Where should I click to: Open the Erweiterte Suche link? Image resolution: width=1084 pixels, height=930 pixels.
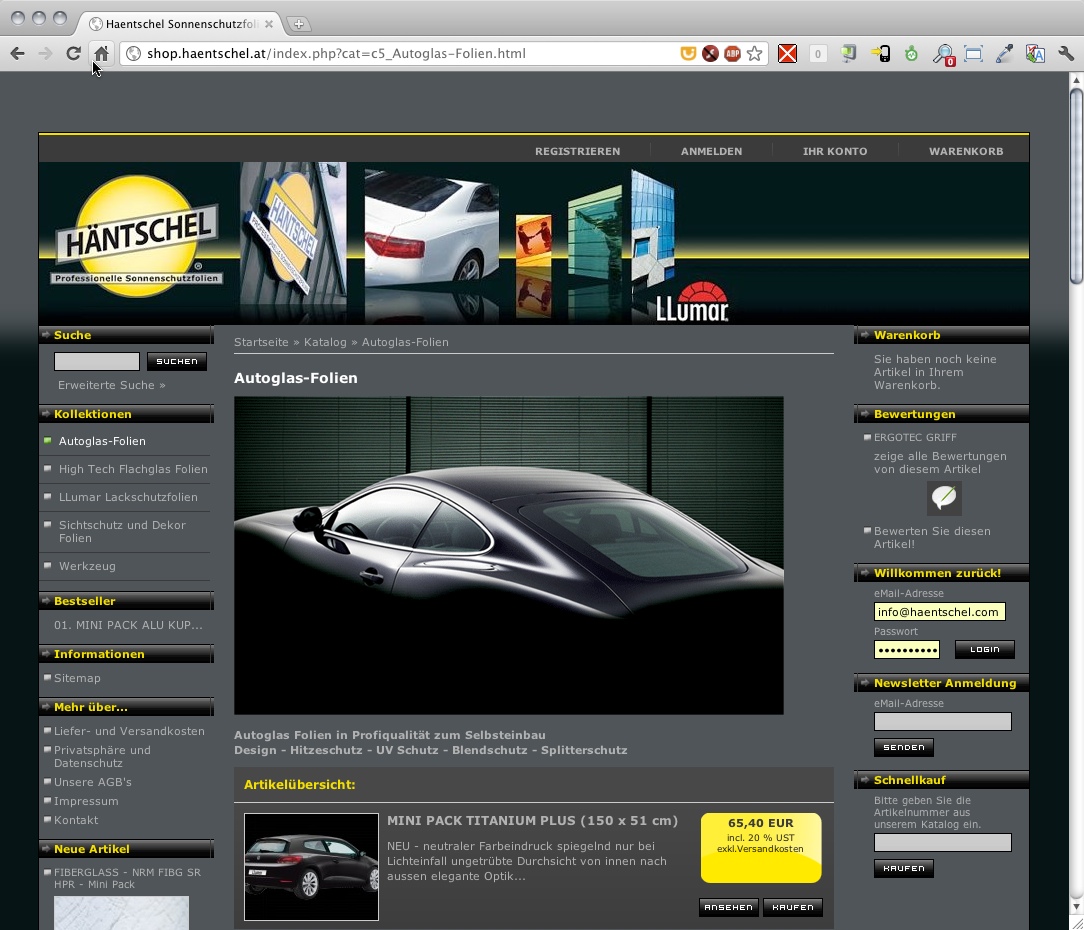pyautogui.click(x=111, y=385)
